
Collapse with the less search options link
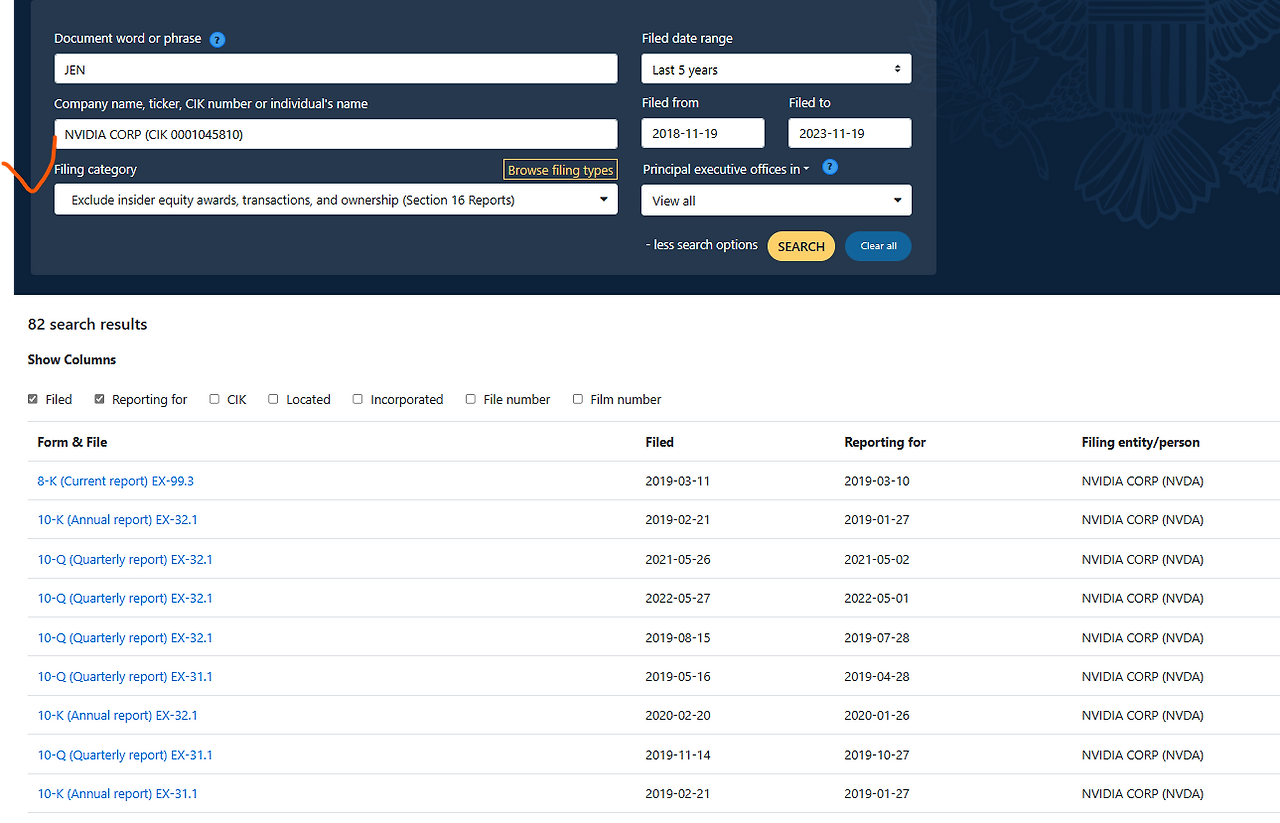pyautogui.click(x=702, y=245)
